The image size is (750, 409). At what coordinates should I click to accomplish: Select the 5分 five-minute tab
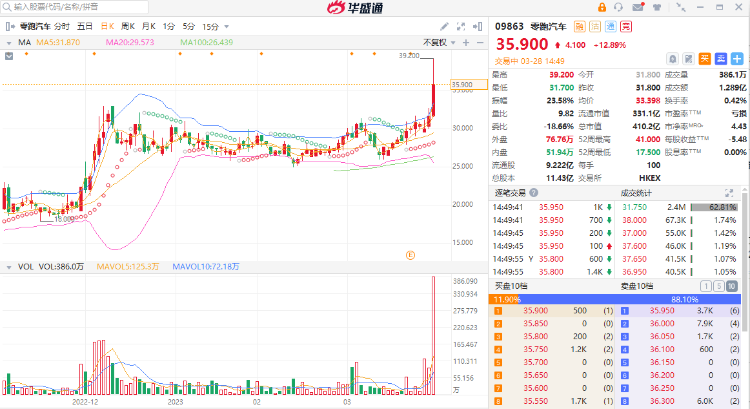tap(188, 26)
